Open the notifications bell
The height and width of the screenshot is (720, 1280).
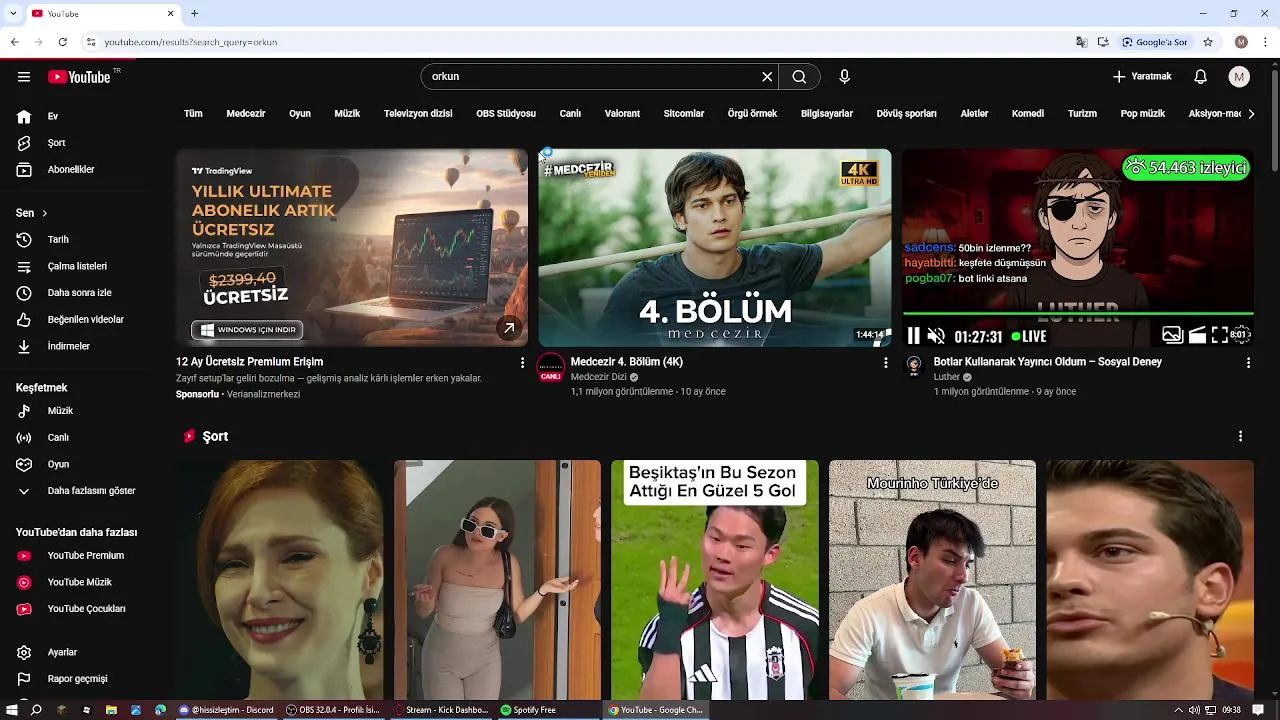click(x=1201, y=77)
